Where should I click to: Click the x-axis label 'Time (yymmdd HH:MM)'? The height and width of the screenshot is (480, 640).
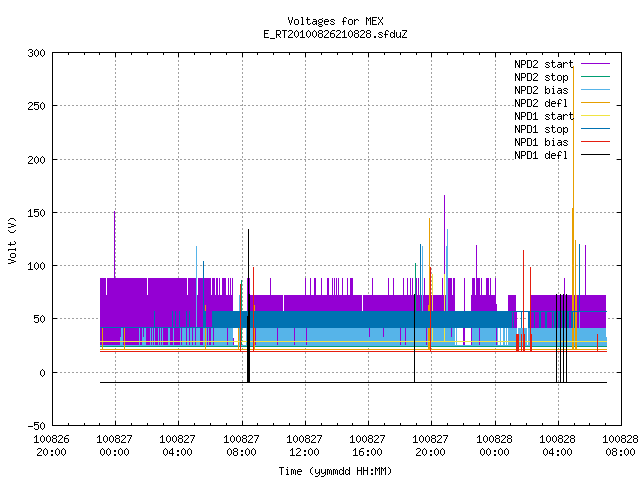tap(335, 471)
